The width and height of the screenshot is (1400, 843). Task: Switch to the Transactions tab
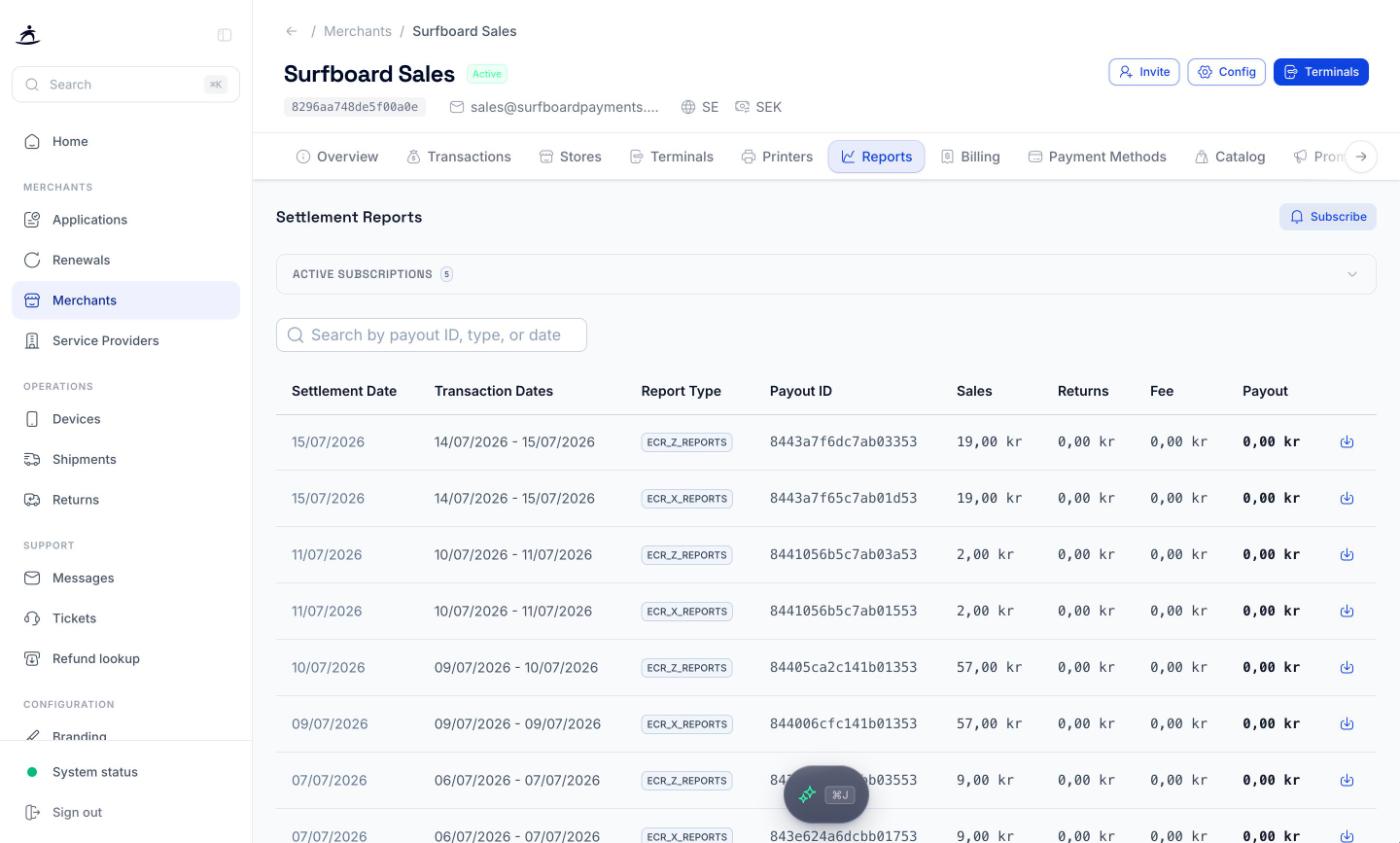459,157
